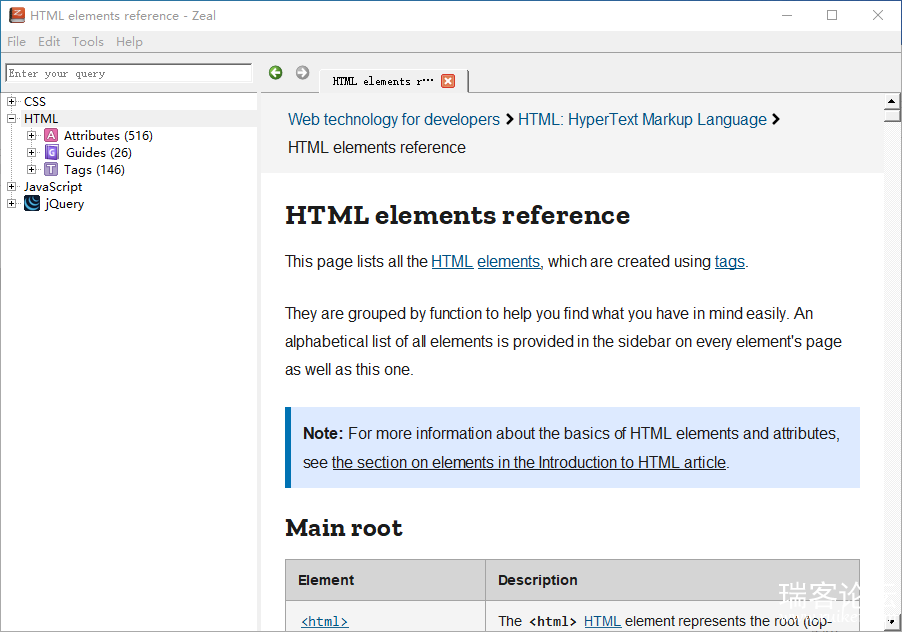902x632 pixels.
Task: Select the HTML elements reference tab
Action: 383,81
